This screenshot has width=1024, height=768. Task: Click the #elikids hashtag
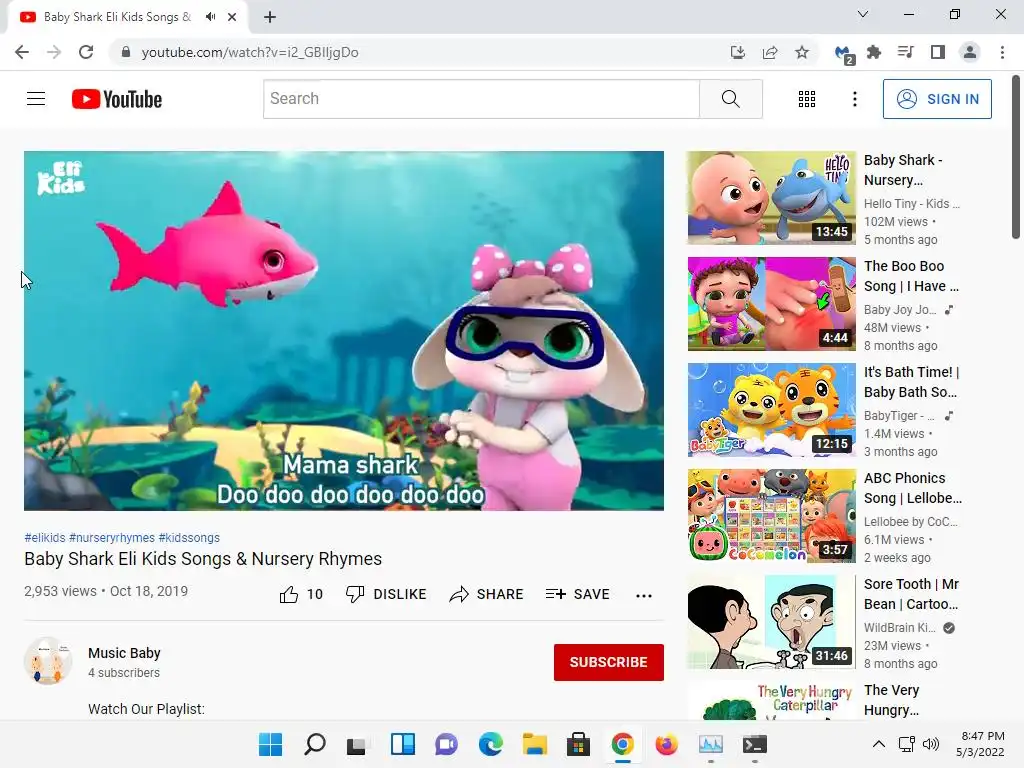tap(44, 537)
